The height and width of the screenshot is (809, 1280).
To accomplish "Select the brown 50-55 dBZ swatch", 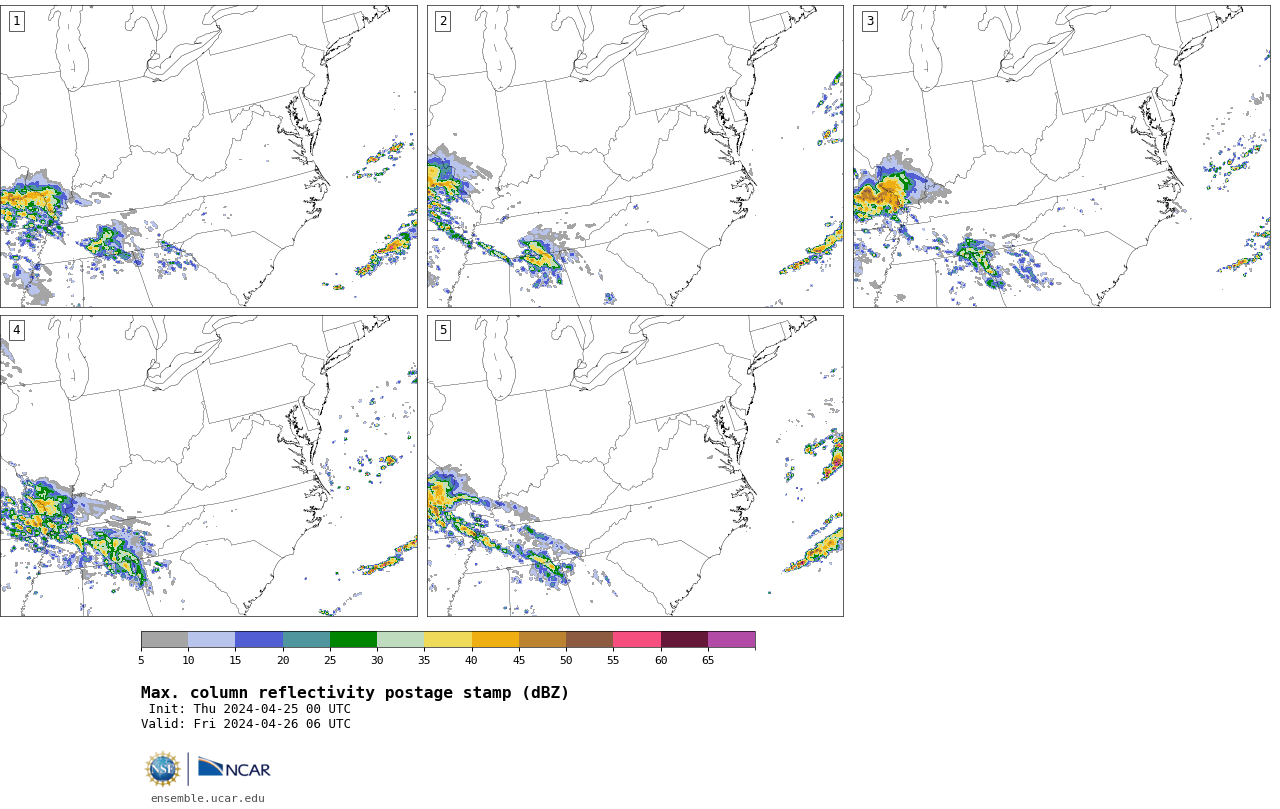I will pyautogui.click(x=590, y=640).
